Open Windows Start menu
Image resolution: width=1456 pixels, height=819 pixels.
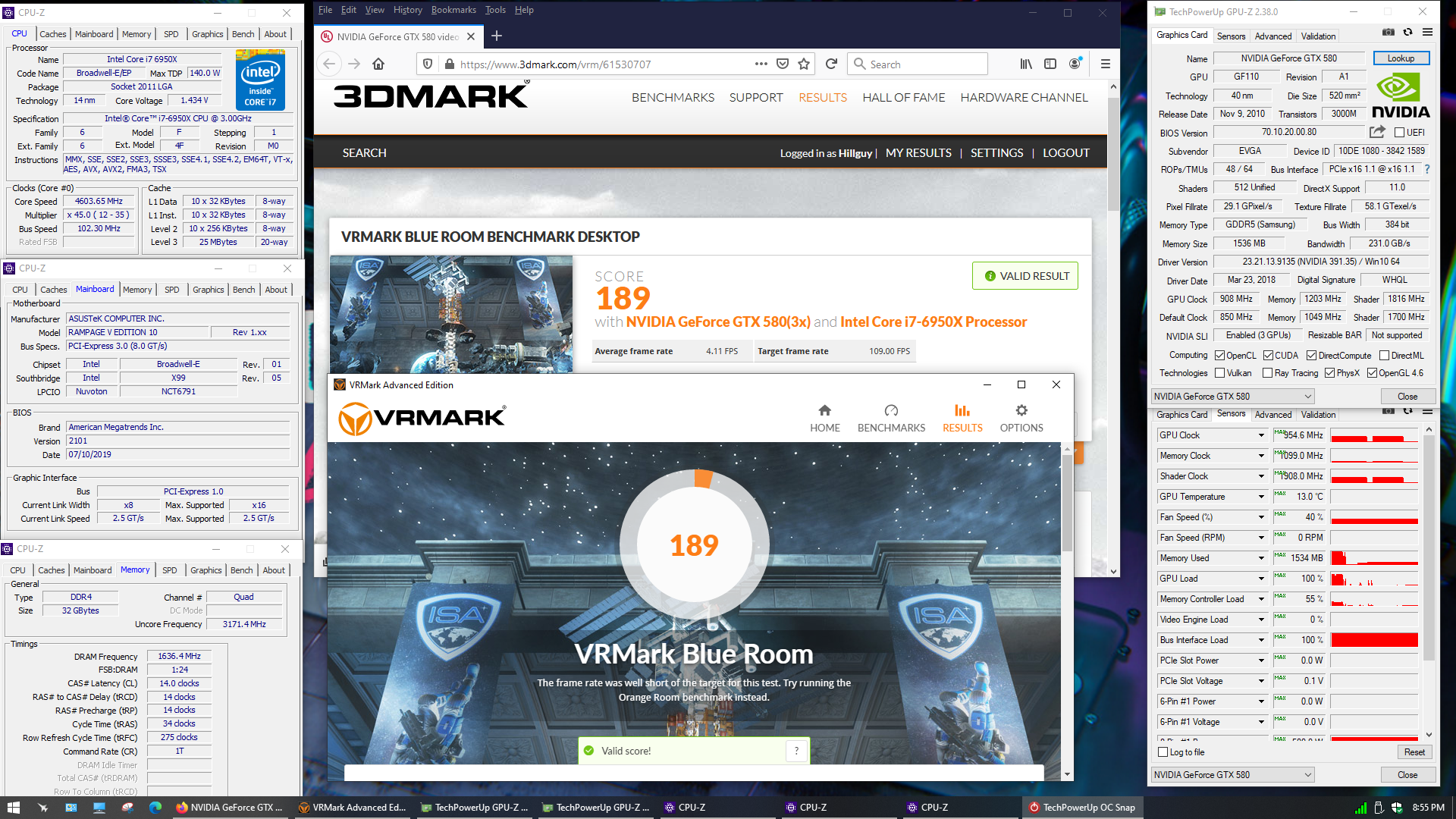(x=14, y=808)
